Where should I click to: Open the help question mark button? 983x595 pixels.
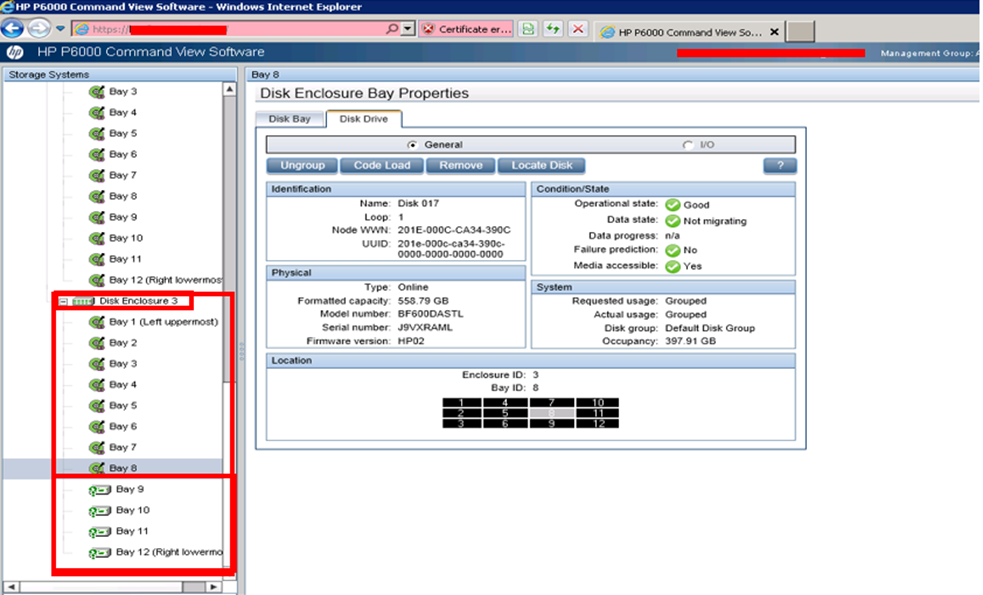[x=779, y=165]
